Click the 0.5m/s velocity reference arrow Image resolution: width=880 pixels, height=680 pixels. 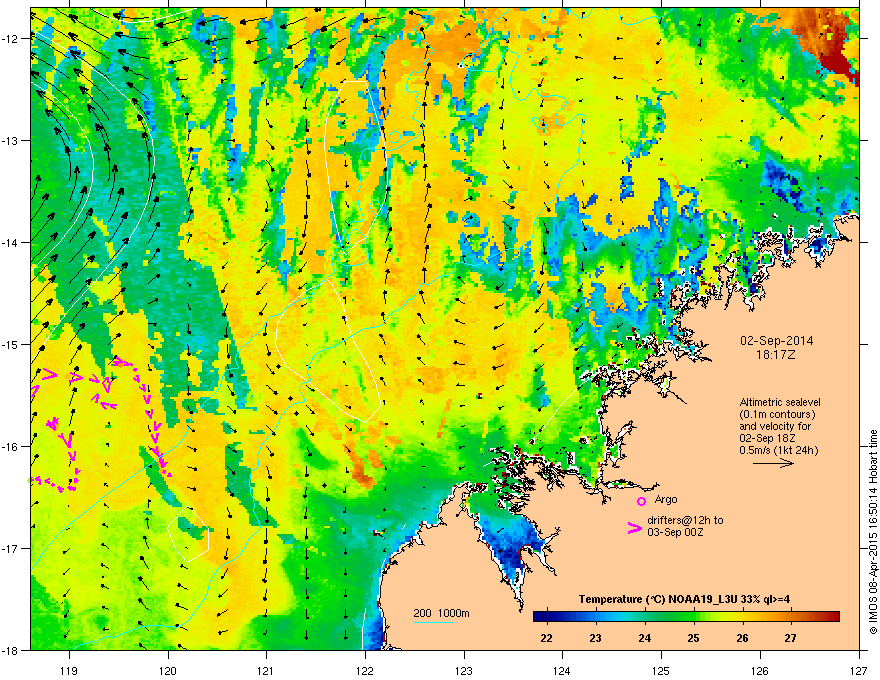coord(773,463)
